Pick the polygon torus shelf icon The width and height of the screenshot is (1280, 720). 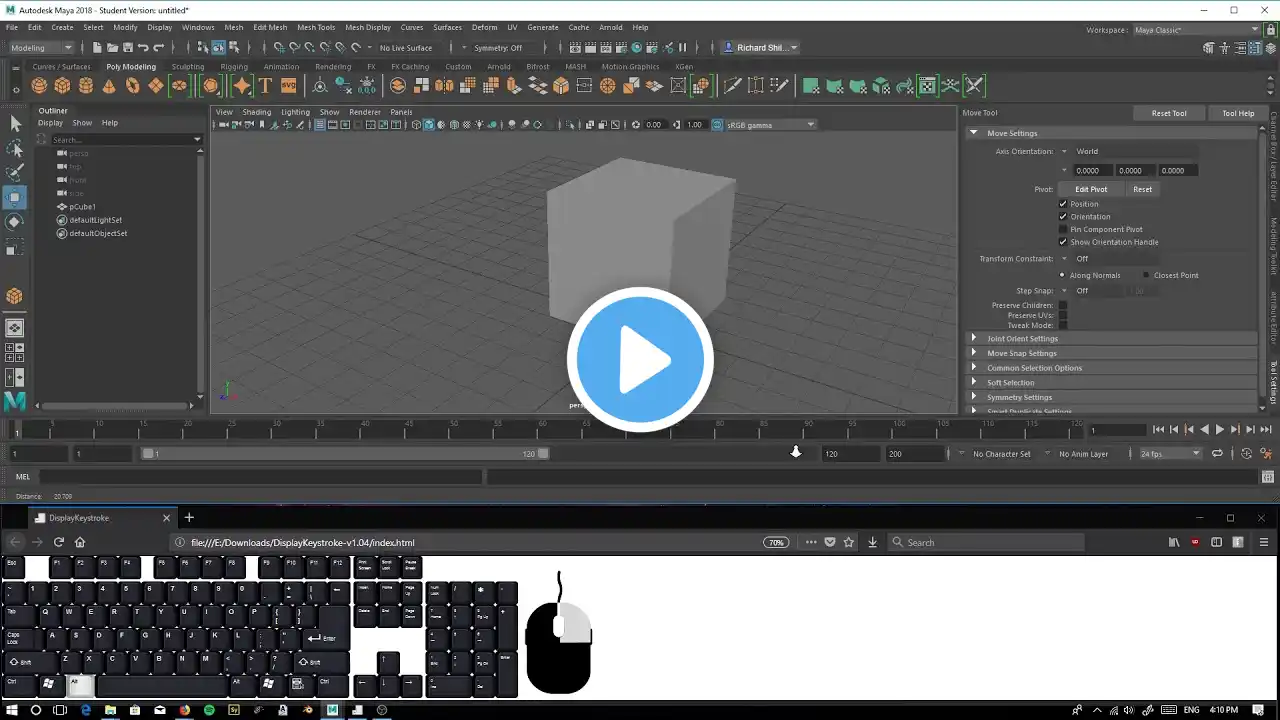point(132,86)
